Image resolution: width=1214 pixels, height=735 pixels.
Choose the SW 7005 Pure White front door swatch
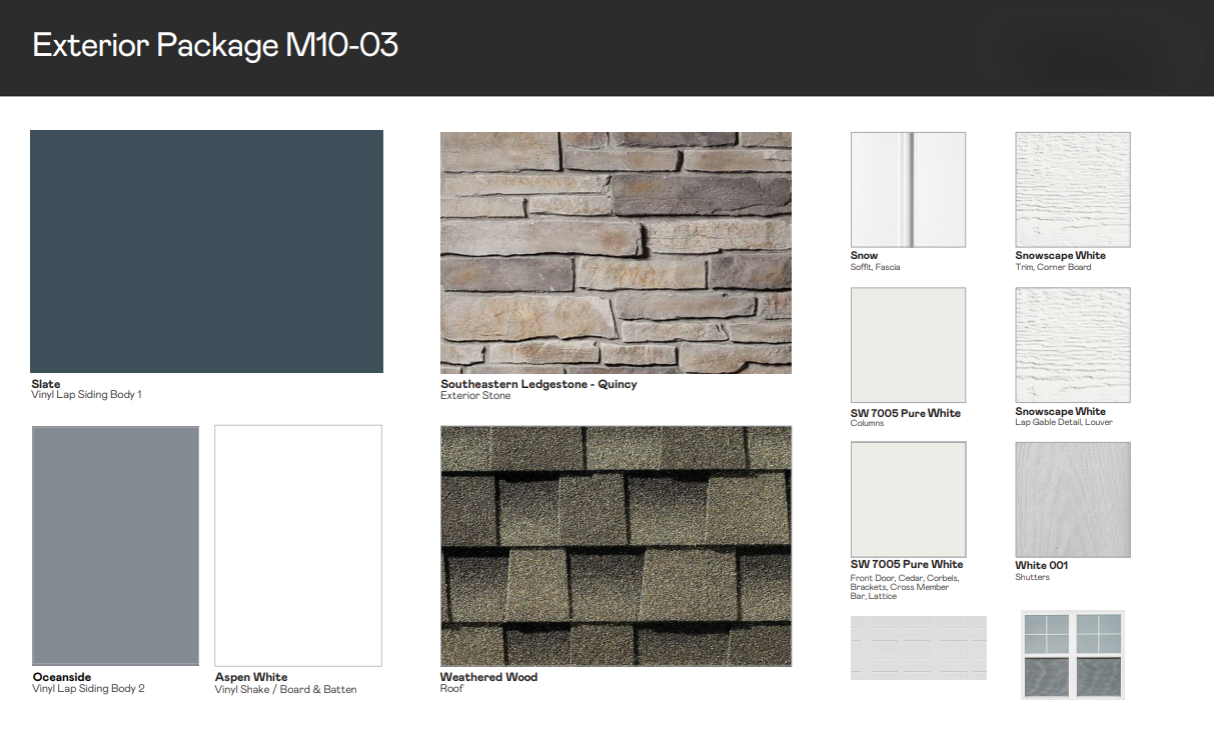click(x=908, y=499)
